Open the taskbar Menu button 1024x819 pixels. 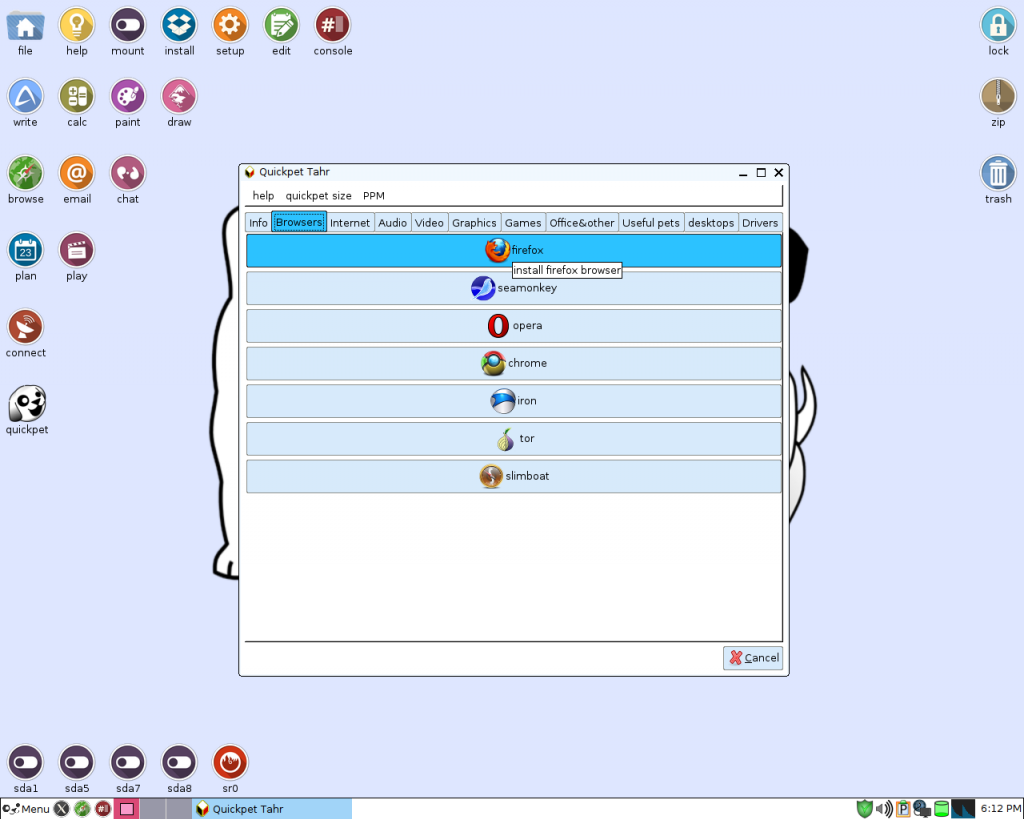click(x=26, y=809)
